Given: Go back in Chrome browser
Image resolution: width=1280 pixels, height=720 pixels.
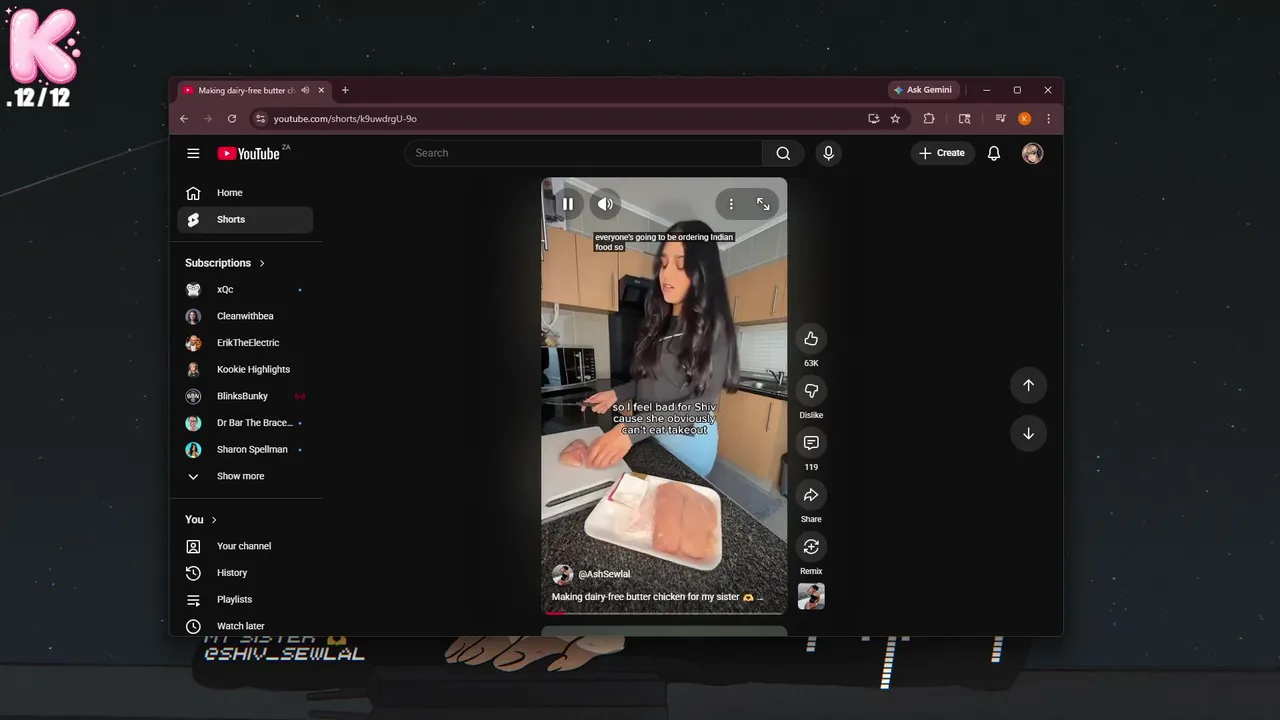Looking at the screenshot, I should click(184, 118).
